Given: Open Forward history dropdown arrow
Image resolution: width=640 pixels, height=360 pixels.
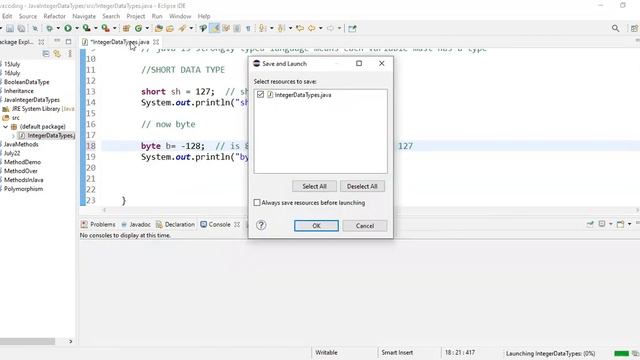Looking at the screenshot, I should (x=339, y=28).
